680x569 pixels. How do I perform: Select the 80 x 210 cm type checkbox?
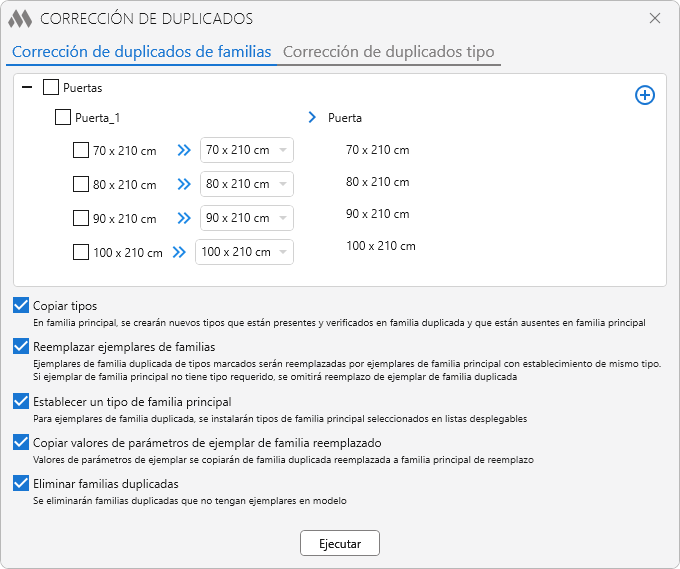pyautogui.click(x=81, y=185)
